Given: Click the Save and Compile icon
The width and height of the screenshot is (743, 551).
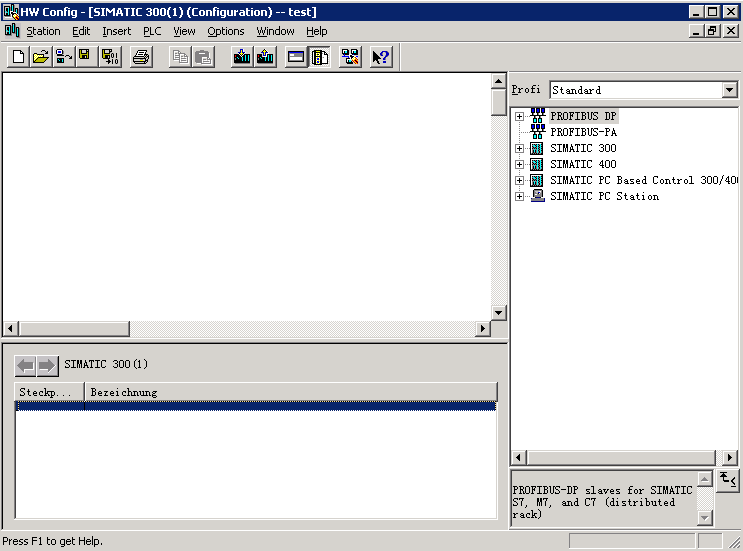Looking at the screenshot, I should tap(109, 57).
